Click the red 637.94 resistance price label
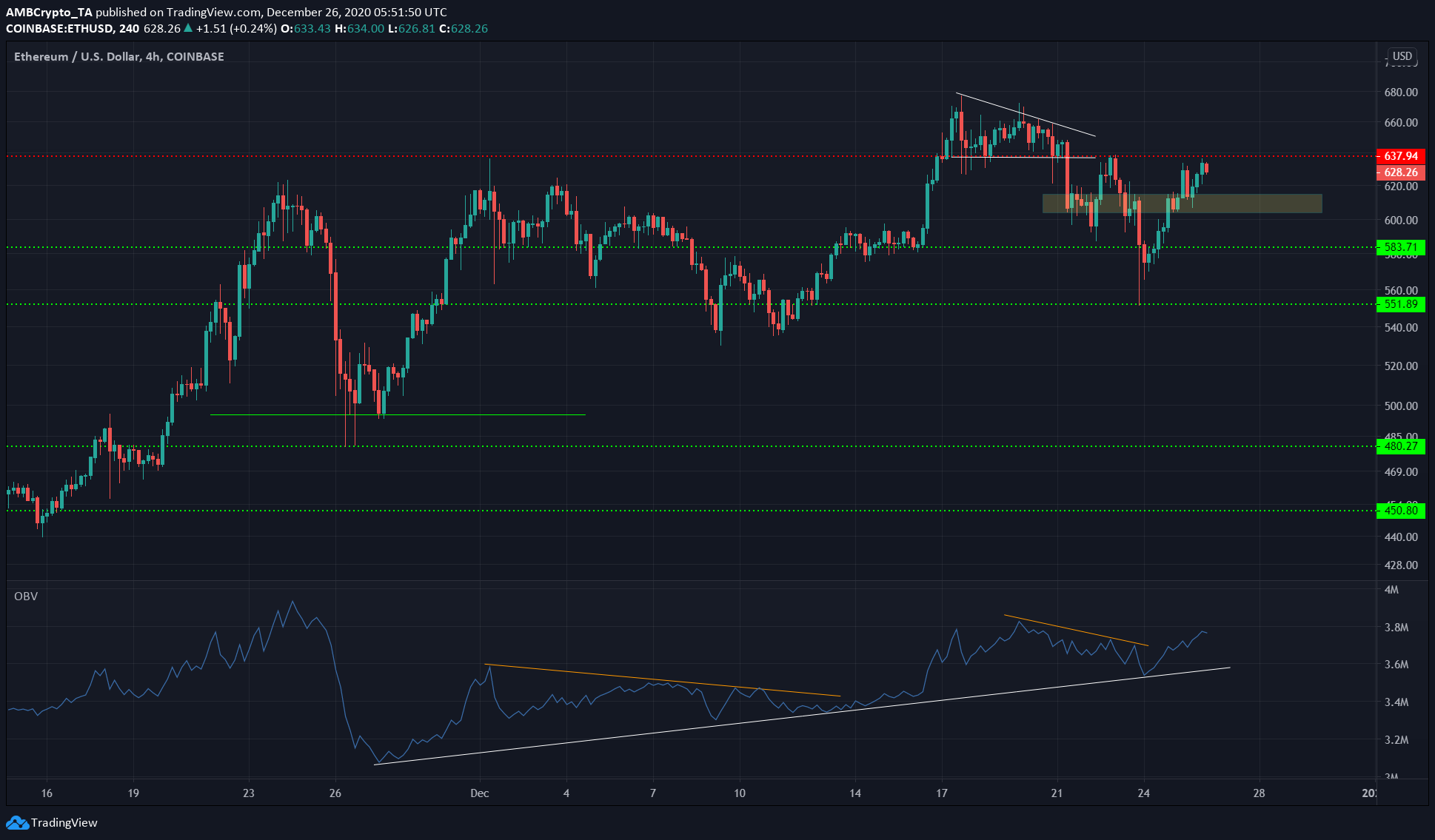Viewport: 1435px width, 840px height. 1401,156
